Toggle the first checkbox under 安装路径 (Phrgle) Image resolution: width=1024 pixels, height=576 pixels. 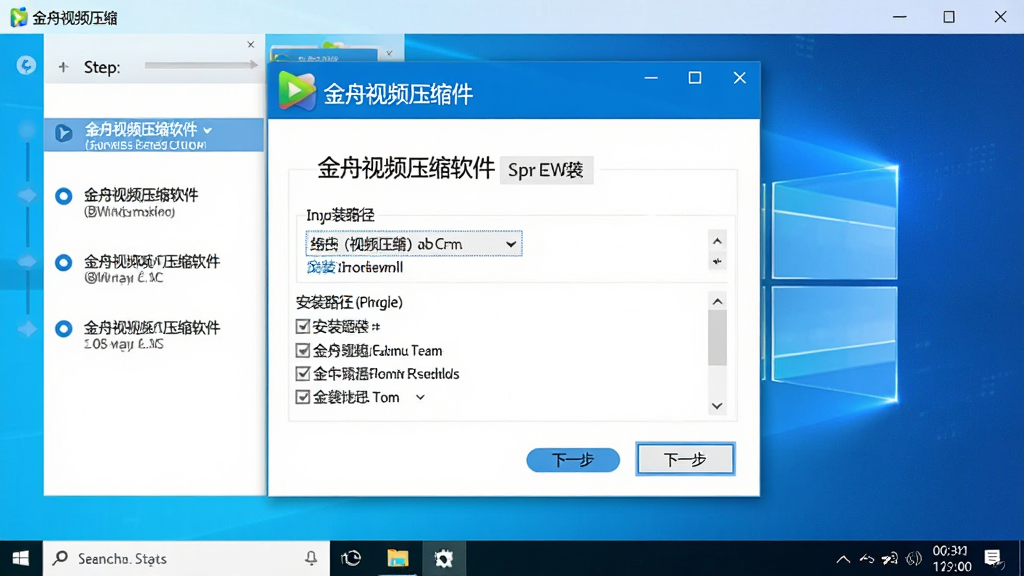pos(302,326)
